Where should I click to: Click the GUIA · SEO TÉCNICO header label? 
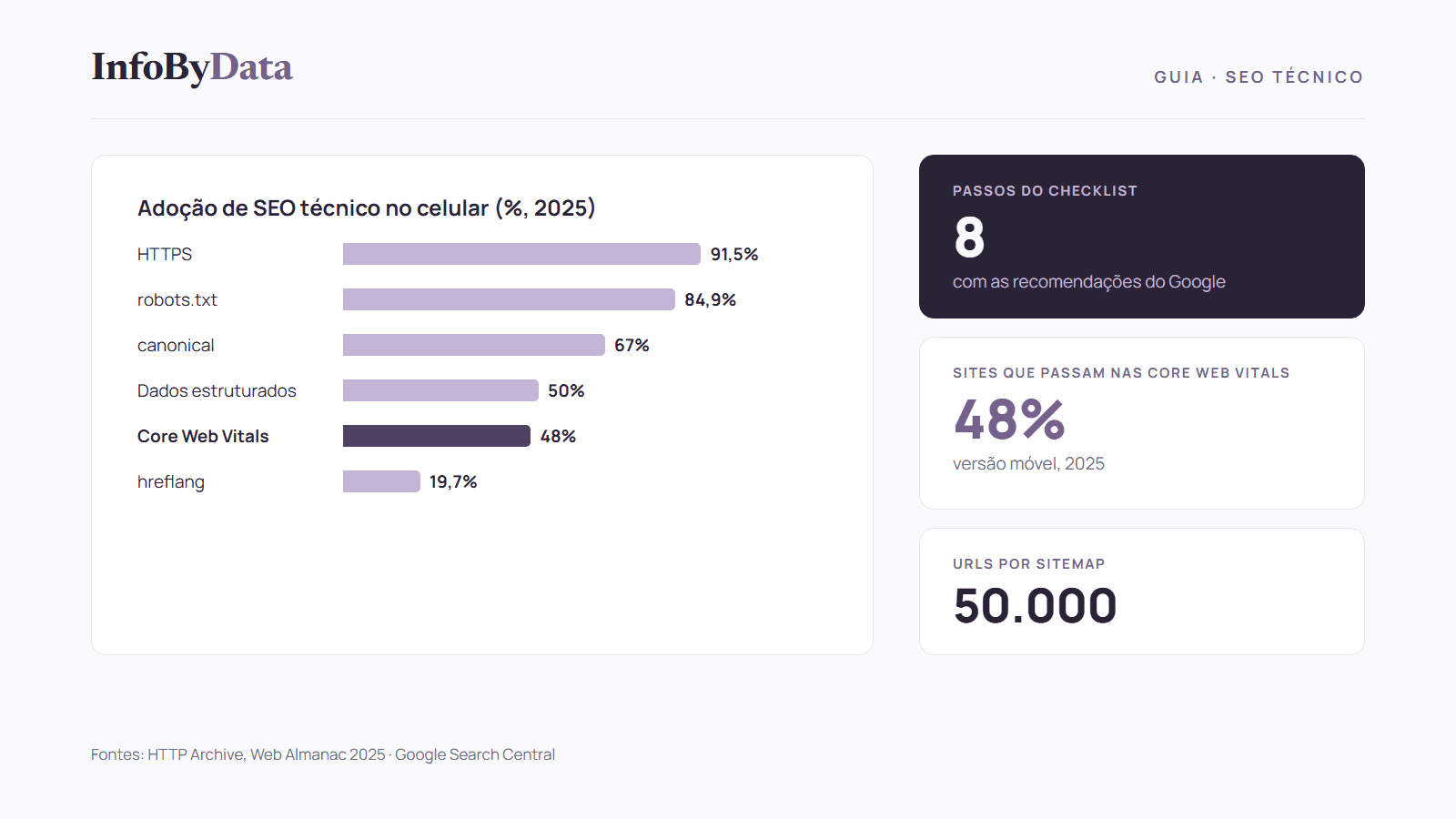[1259, 77]
